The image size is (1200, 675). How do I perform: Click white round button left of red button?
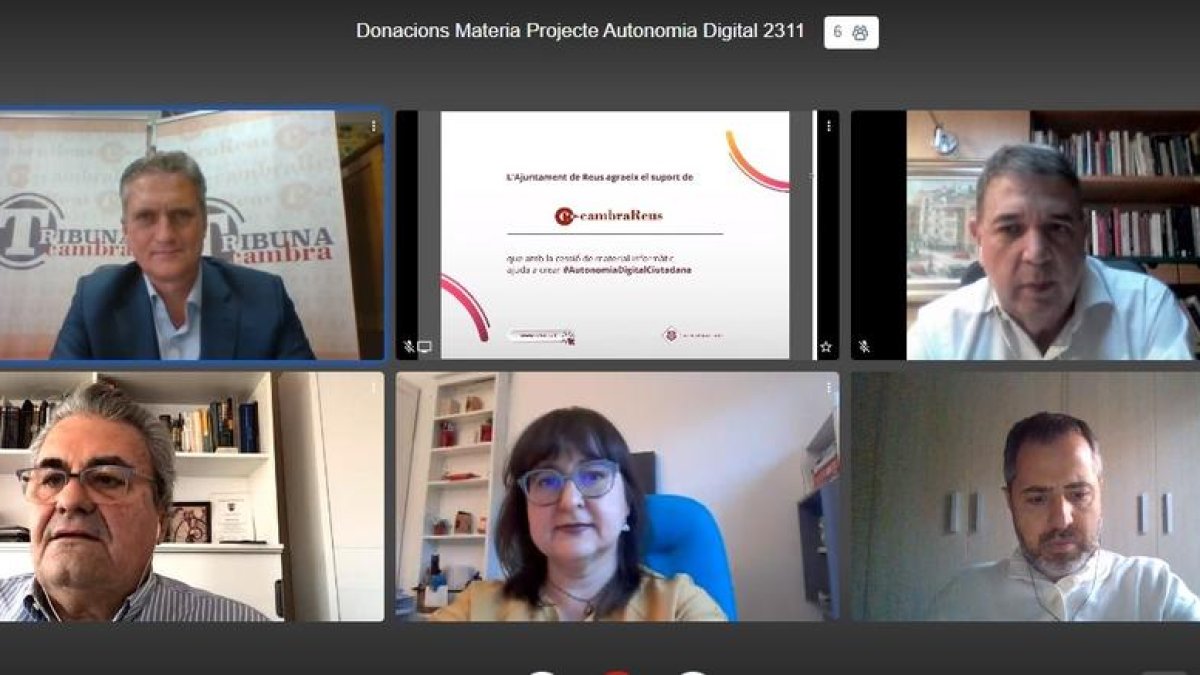[x=541, y=672]
